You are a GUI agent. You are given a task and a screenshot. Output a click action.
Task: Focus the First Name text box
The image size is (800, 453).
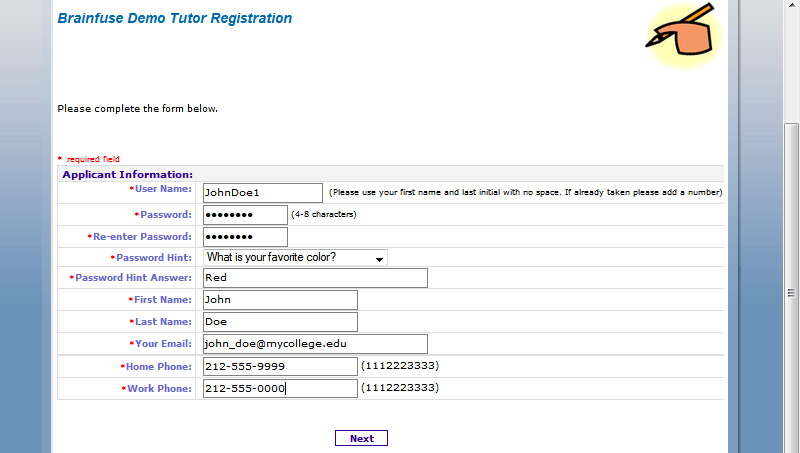[x=279, y=299]
